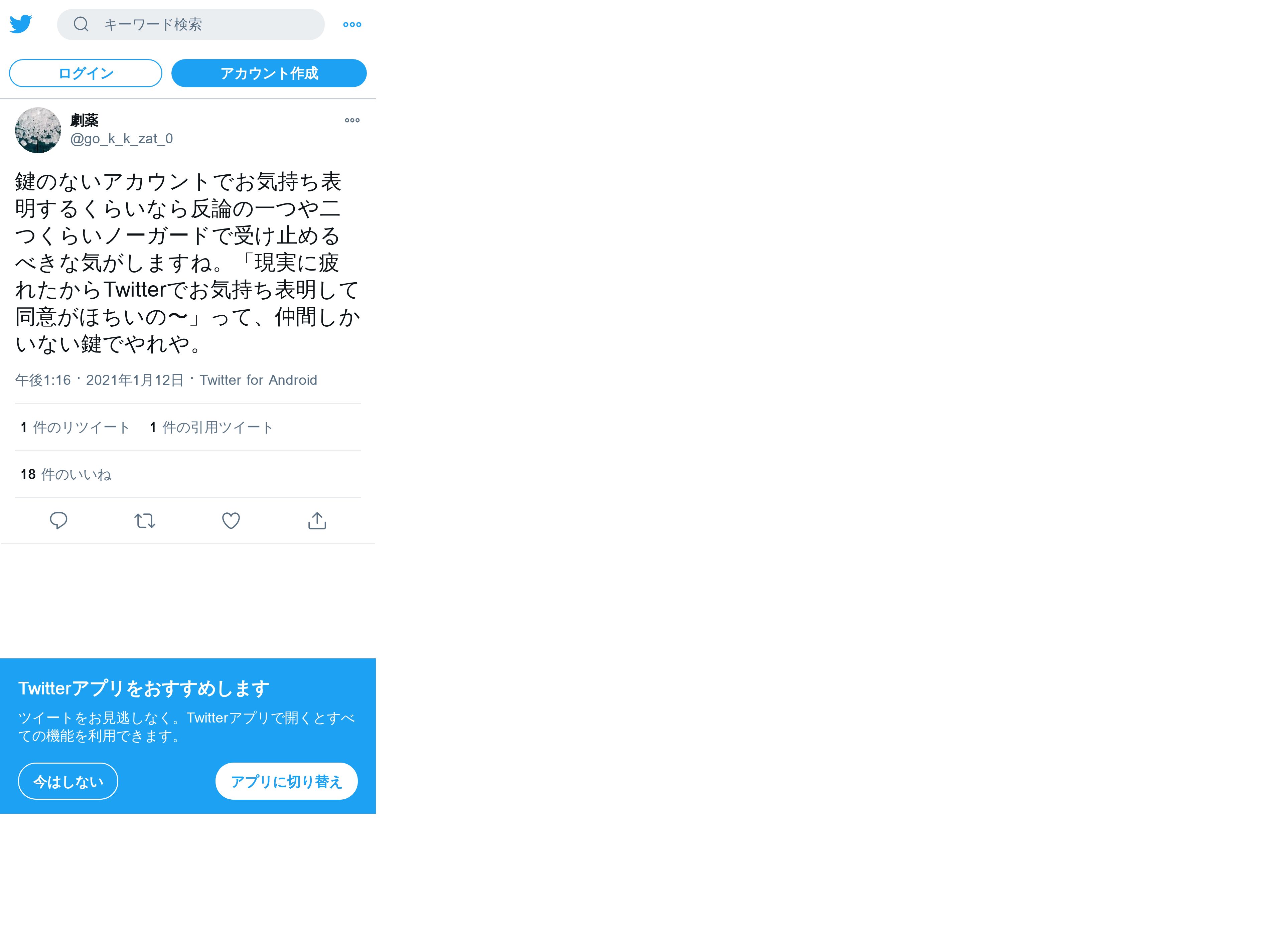View the 18 件のいいね list

[66, 475]
